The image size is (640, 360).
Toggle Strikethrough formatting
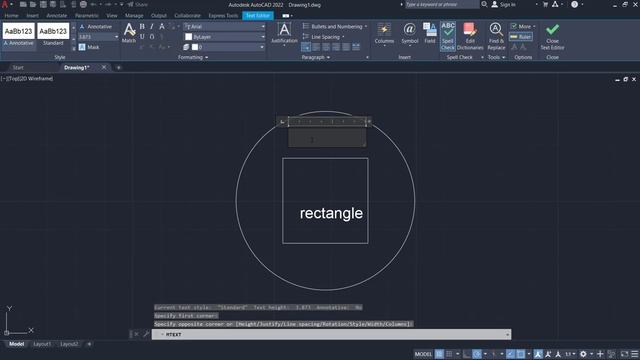click(162, 27)
